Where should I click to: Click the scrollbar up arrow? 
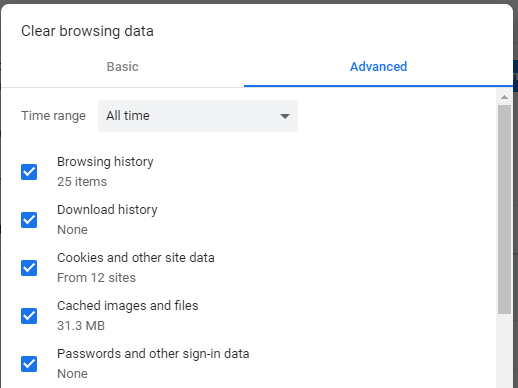coord(504,97)
